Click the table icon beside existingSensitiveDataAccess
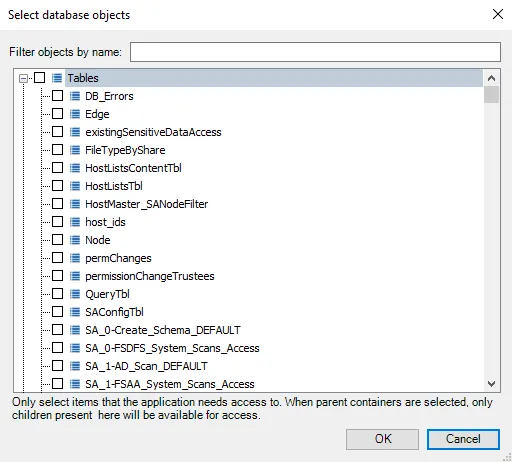 click(x=75, y=132)
